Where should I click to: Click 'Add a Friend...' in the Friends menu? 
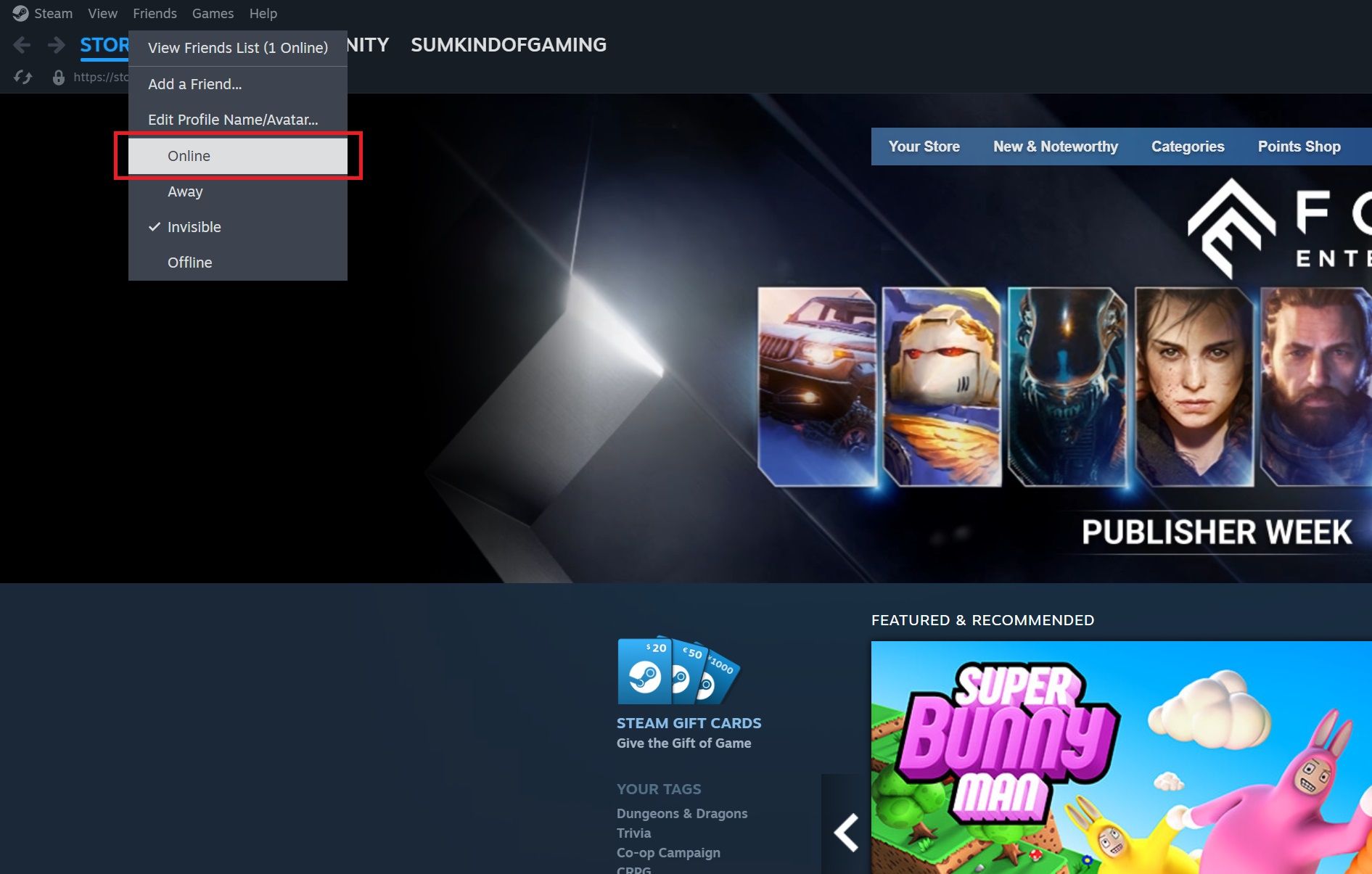194,83
